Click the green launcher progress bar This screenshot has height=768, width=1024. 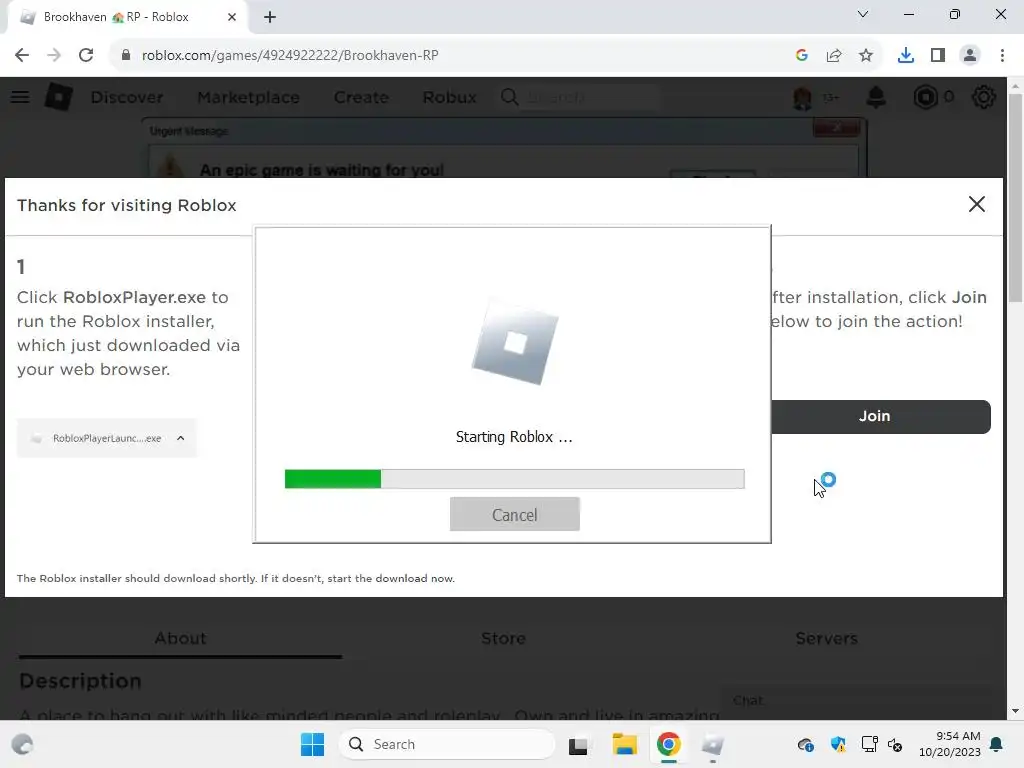coord(515,479)
